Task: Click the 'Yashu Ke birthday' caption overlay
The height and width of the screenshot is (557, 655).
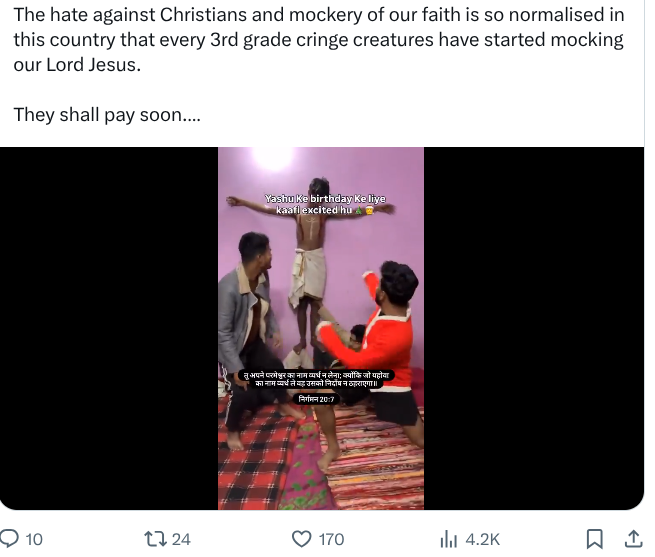Action: coord(325,204)
